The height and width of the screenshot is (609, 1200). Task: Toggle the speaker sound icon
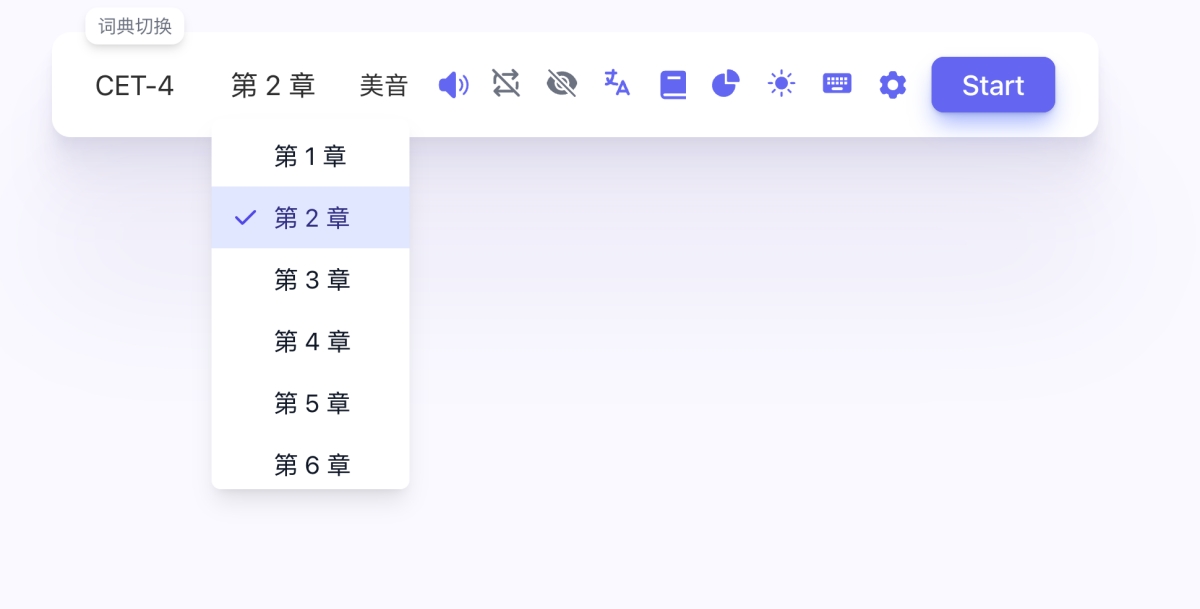(453, 85)
